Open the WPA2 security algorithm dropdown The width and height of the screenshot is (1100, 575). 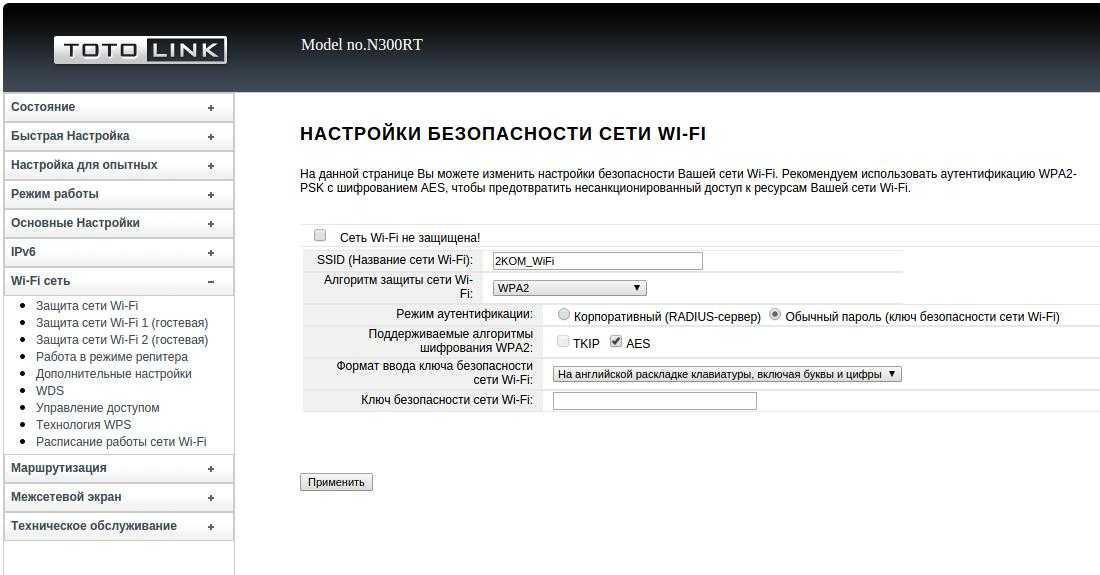tap(569, 288)
